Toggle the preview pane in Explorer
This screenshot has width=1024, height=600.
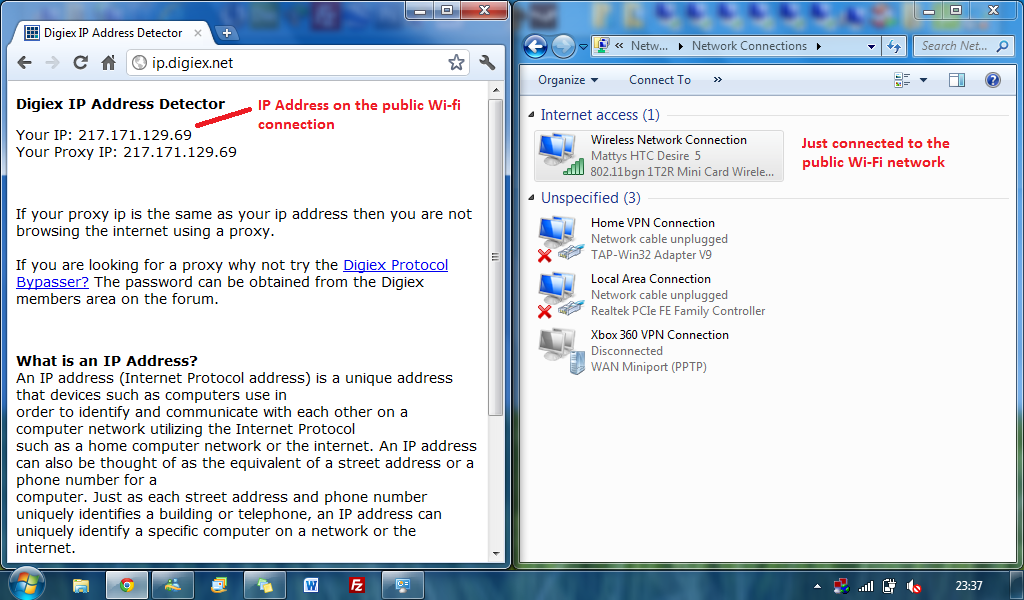(957, 80)
